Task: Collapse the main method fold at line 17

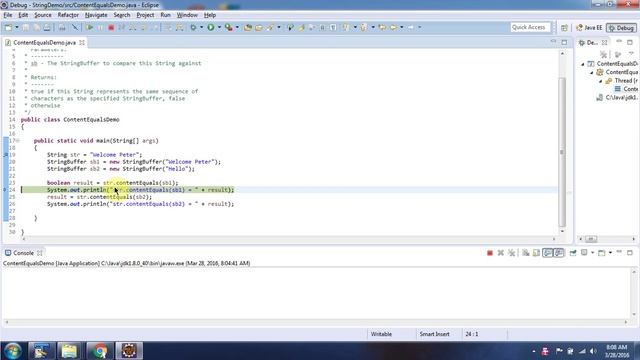Action: (x=18, y=141)
